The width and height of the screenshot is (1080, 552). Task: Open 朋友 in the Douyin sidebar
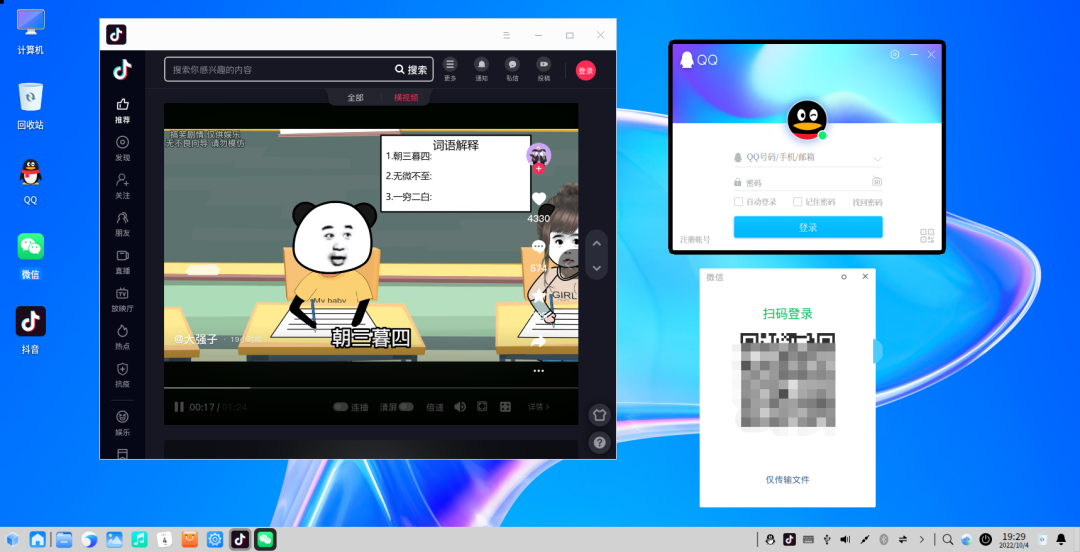point(123,224)
